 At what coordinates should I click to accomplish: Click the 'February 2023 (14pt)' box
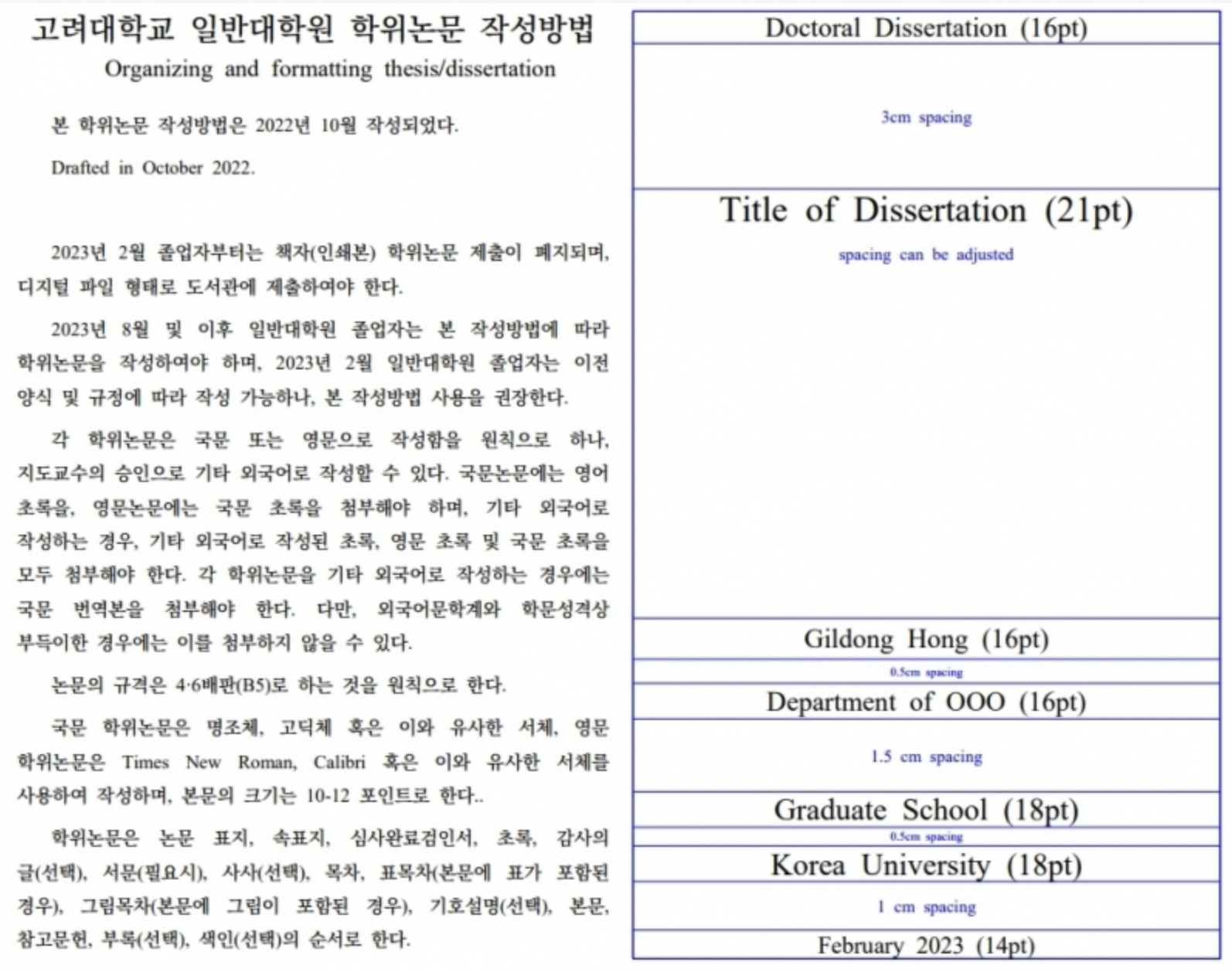point(925,946)
